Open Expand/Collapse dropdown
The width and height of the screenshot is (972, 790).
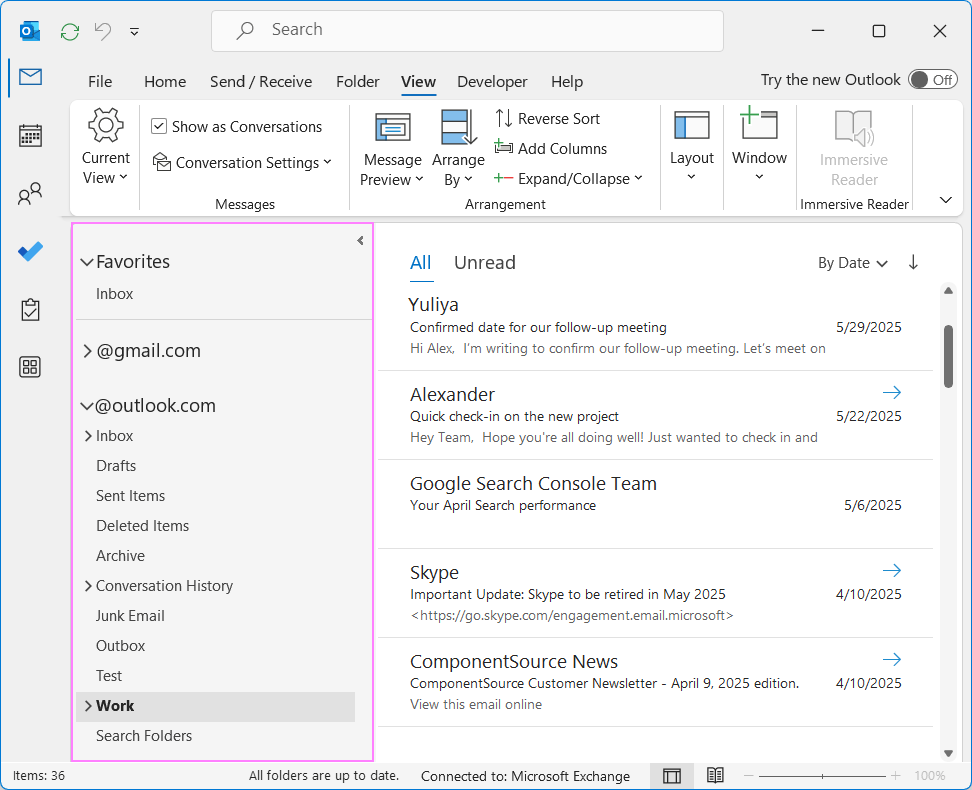coord(568,179)
